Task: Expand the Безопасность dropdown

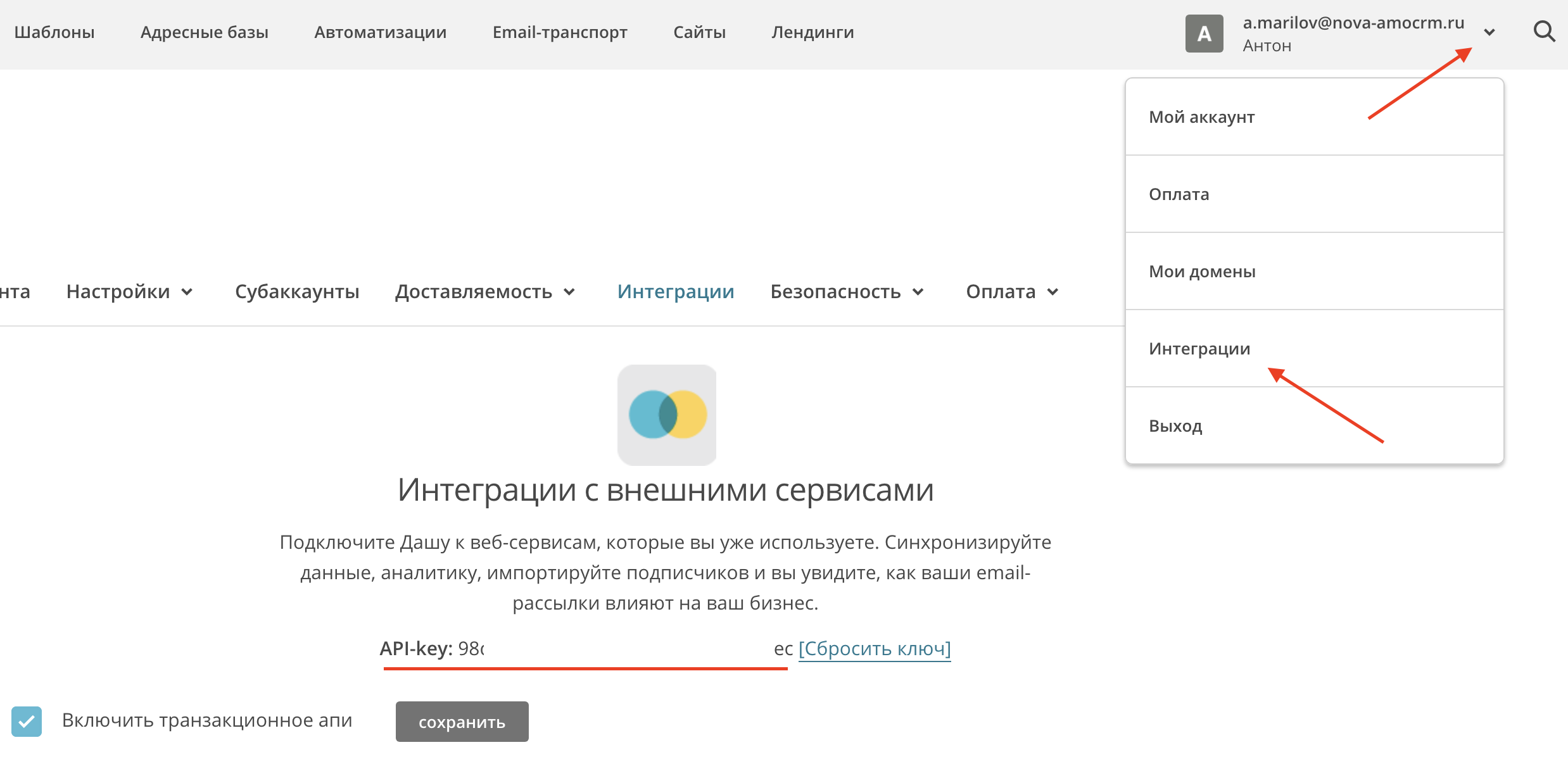Action: [919, 292]
